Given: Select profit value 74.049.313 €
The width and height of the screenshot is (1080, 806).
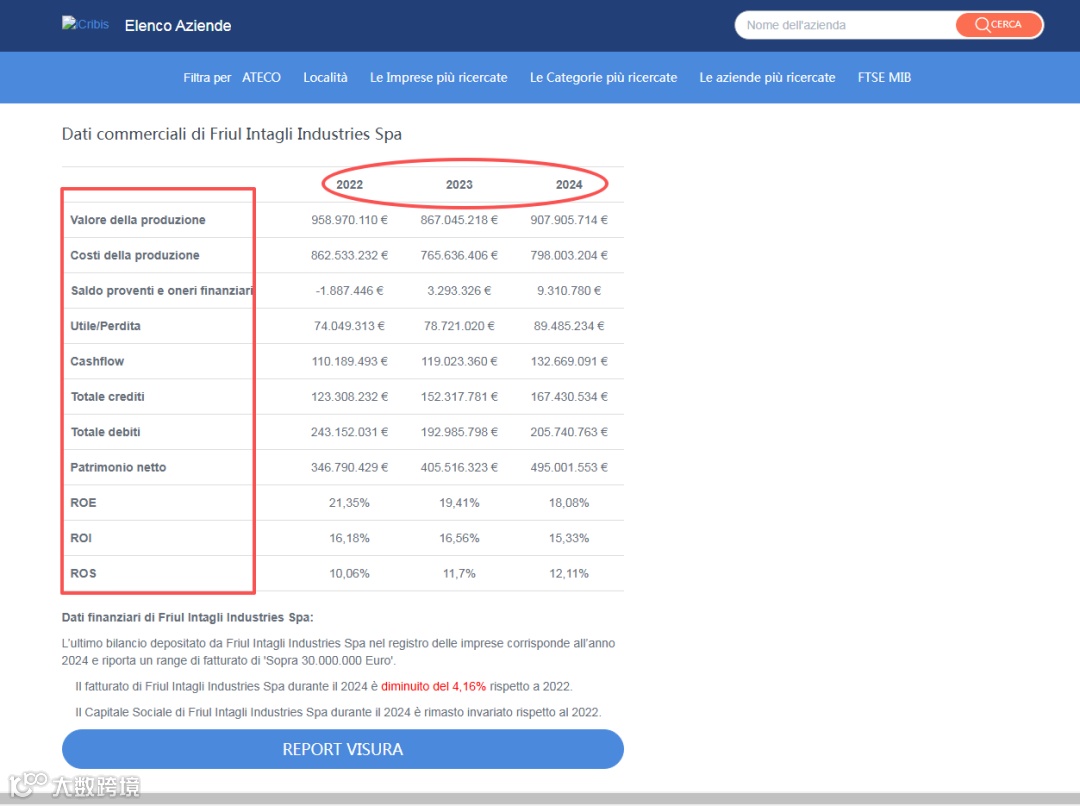Looking at the screenshot, I should pyautogui.click(x=349, y=326).
